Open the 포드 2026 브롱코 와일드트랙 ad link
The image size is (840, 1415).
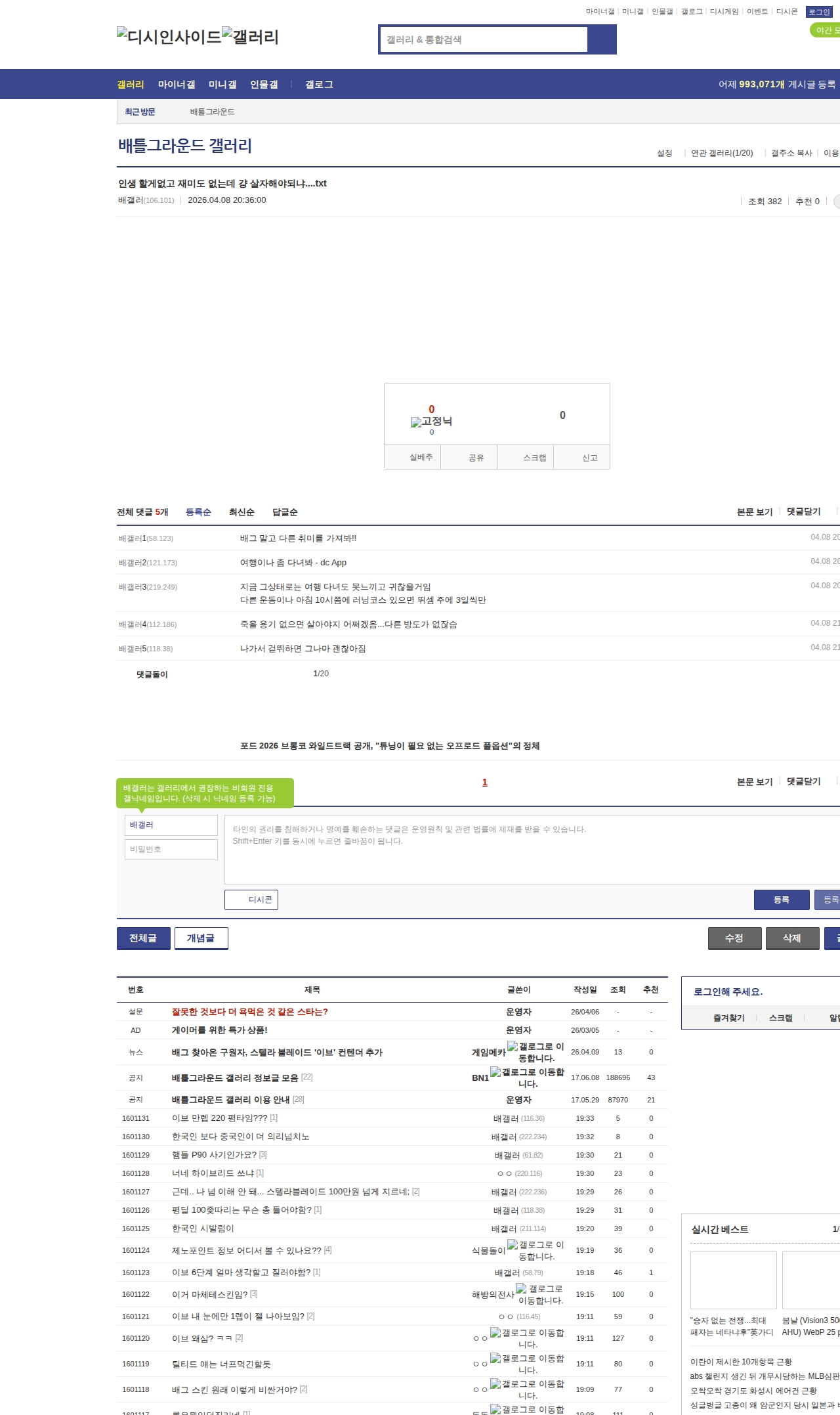pyautogui.click(x=390, y=746)
